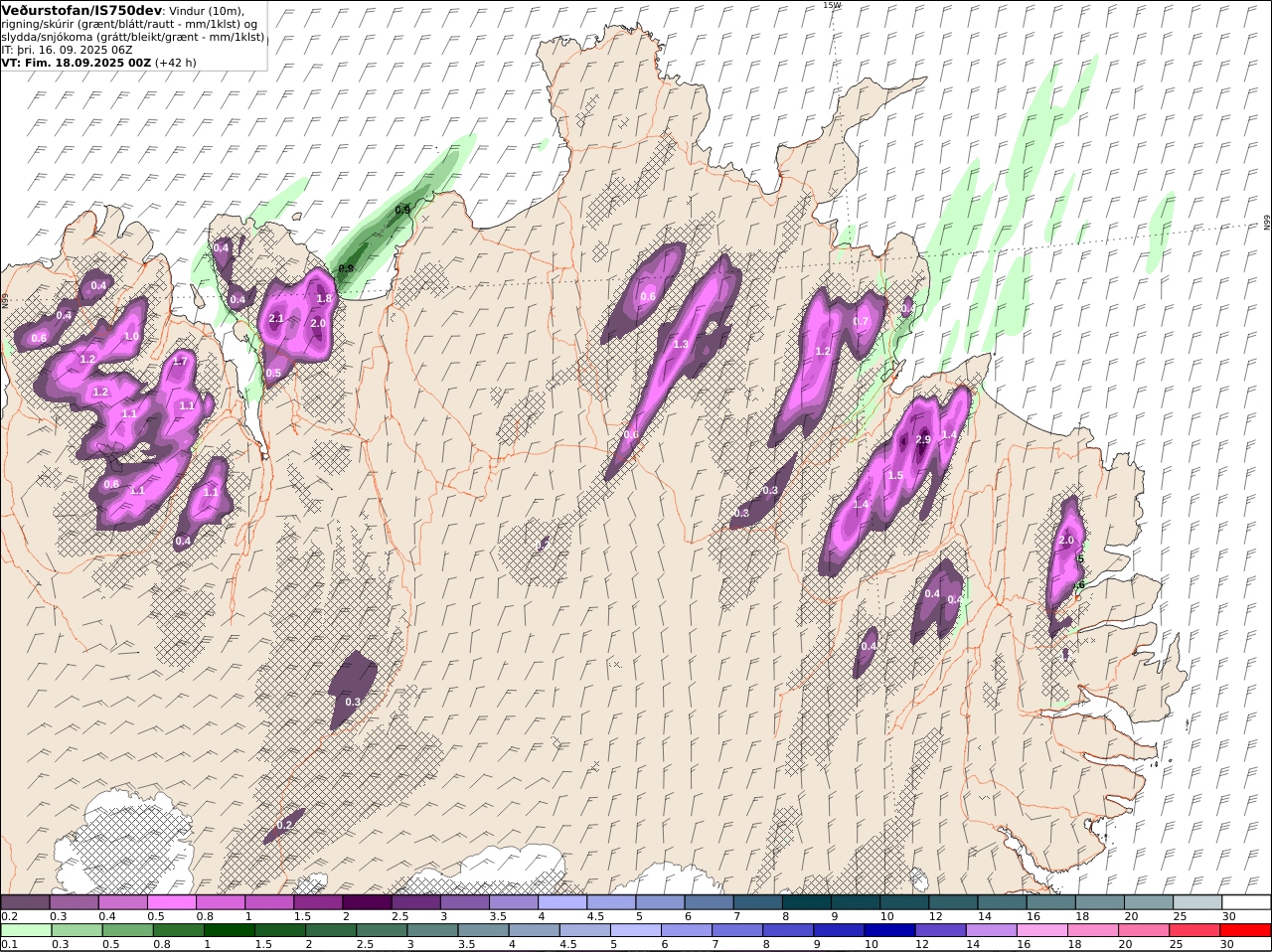Click the IT: þri. 16. 09. 2025 06Z line
The height and width of the screenshot is (952, 1272).
click(67, 49)
